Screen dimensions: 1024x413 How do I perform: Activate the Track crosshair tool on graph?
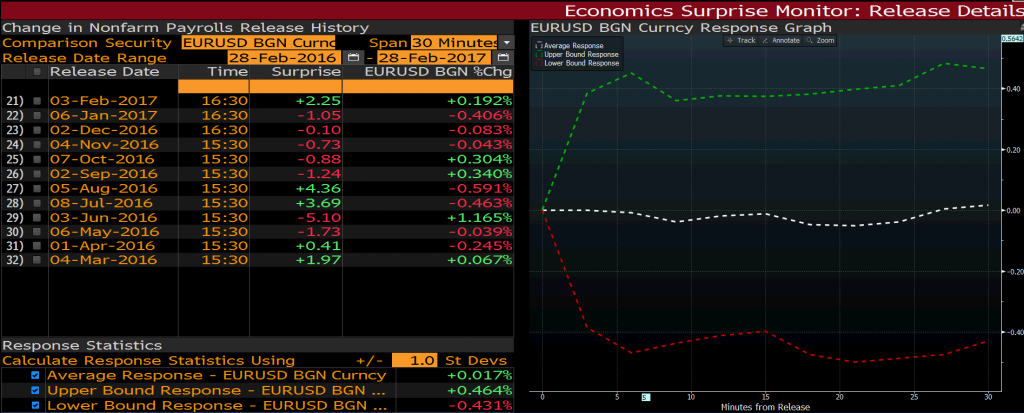pyautogui.click(x=741, y=41)
